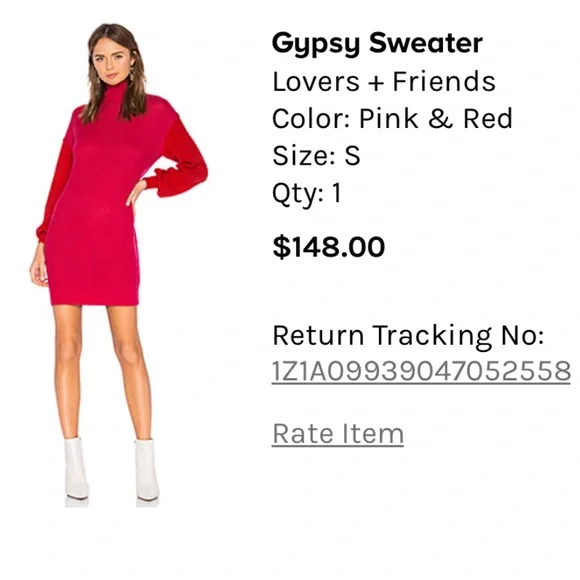
Task: Open the Rate Item link
Action: 338,434
